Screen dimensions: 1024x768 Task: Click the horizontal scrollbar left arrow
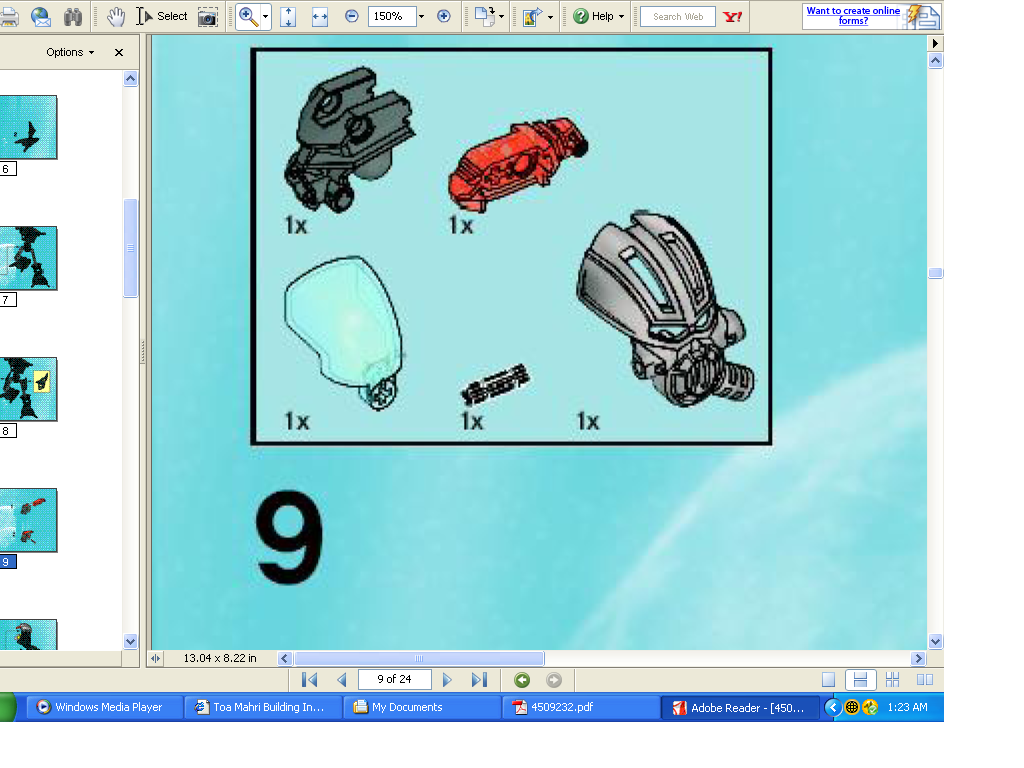click(284, 658)
